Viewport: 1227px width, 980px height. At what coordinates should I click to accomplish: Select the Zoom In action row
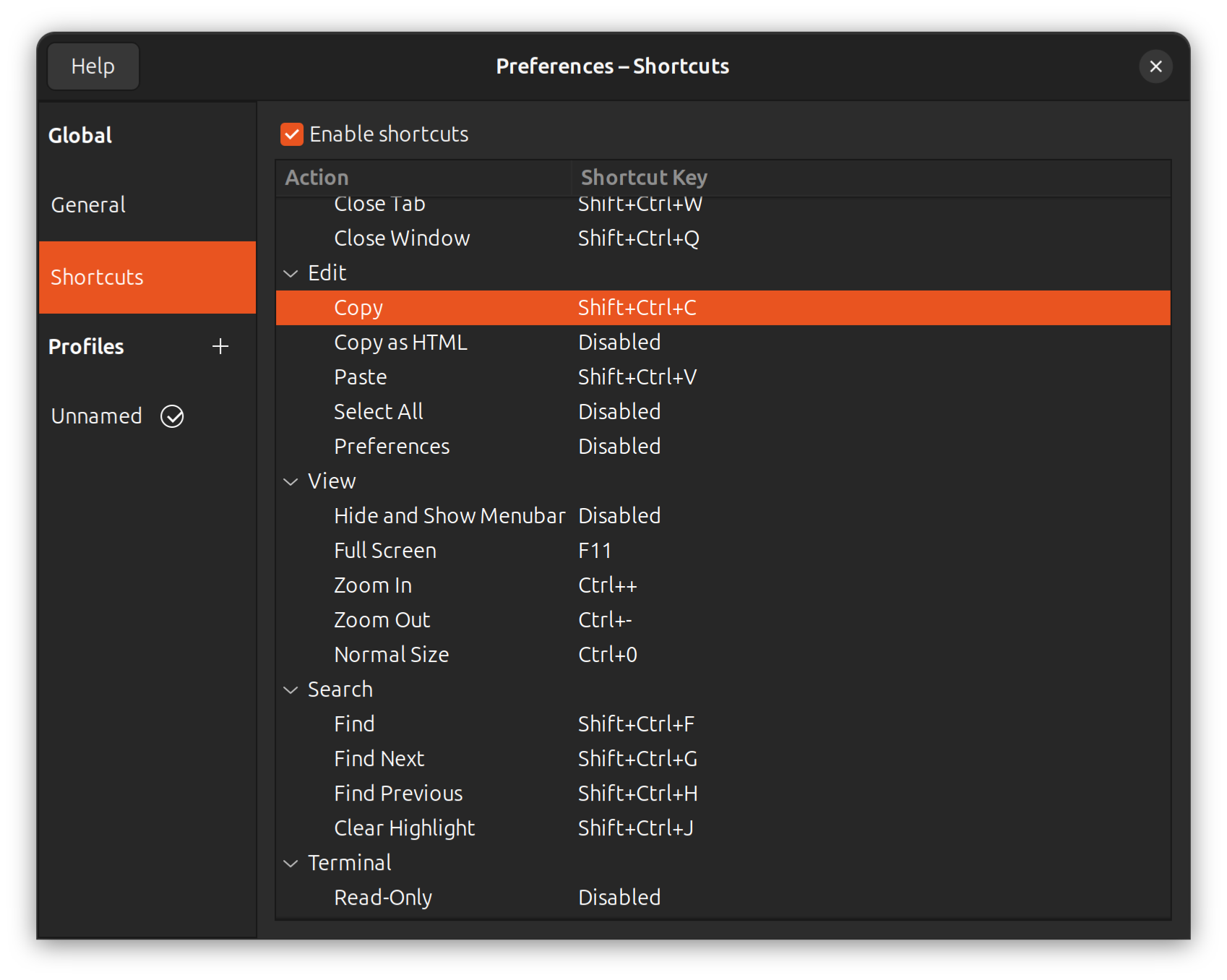[x=723, y=585]
